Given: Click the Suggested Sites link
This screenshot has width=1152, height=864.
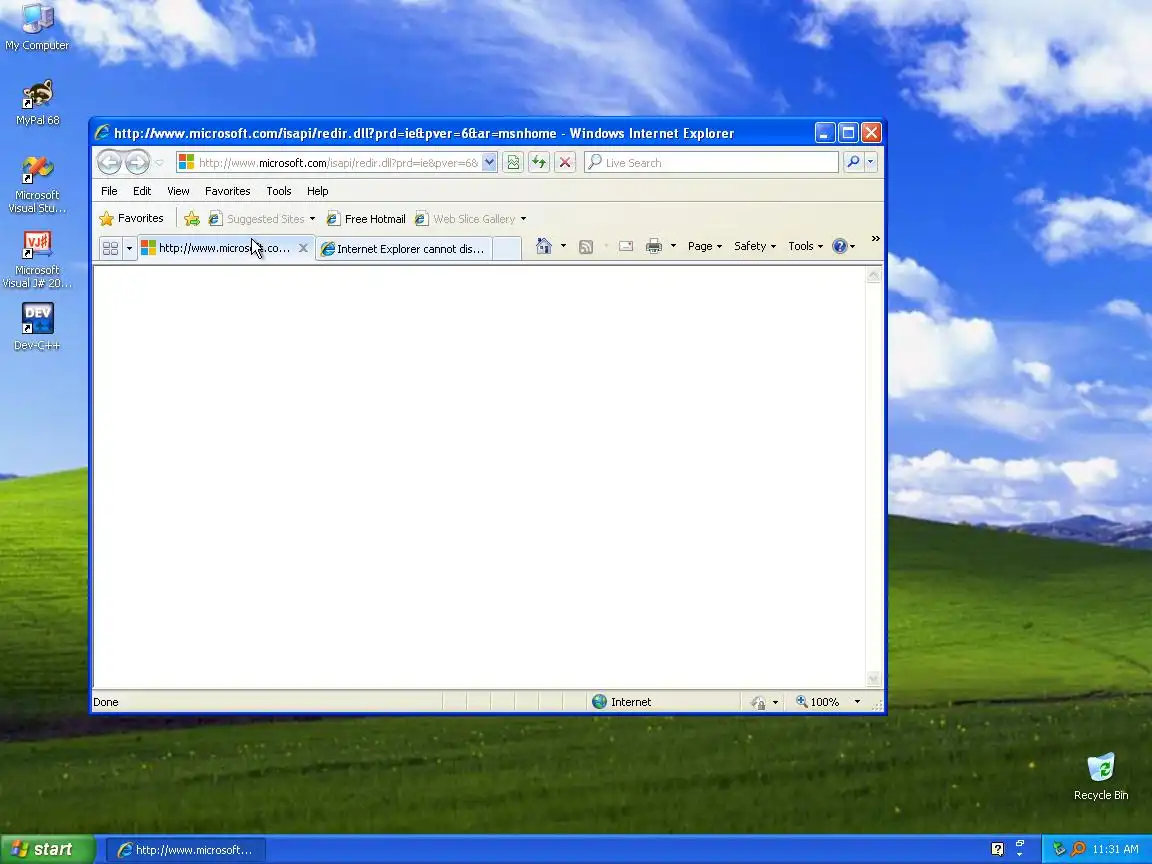Looking at the screenshot, I should (x=256, y=219).
